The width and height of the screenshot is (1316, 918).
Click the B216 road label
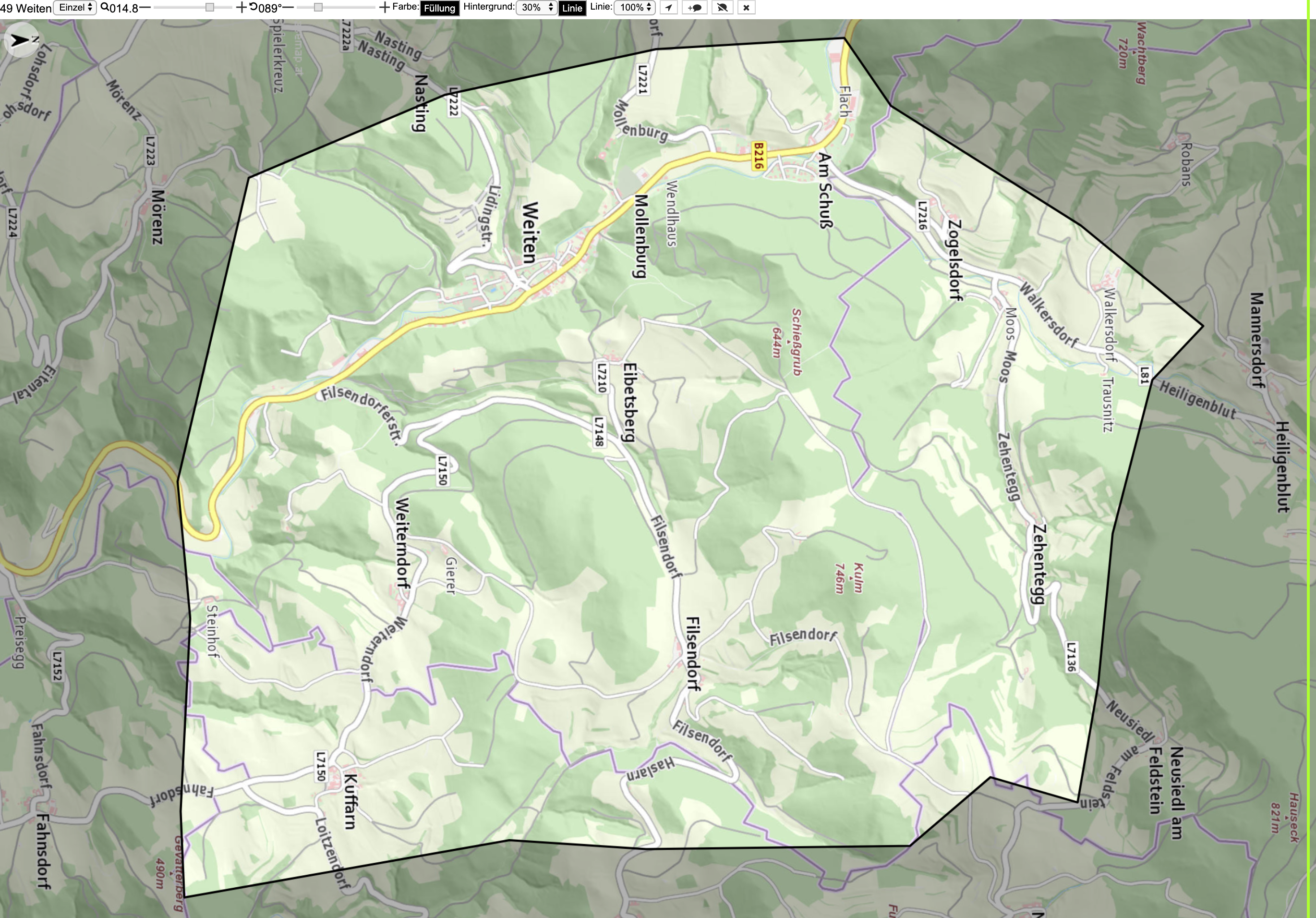click(x=758, y=156)
